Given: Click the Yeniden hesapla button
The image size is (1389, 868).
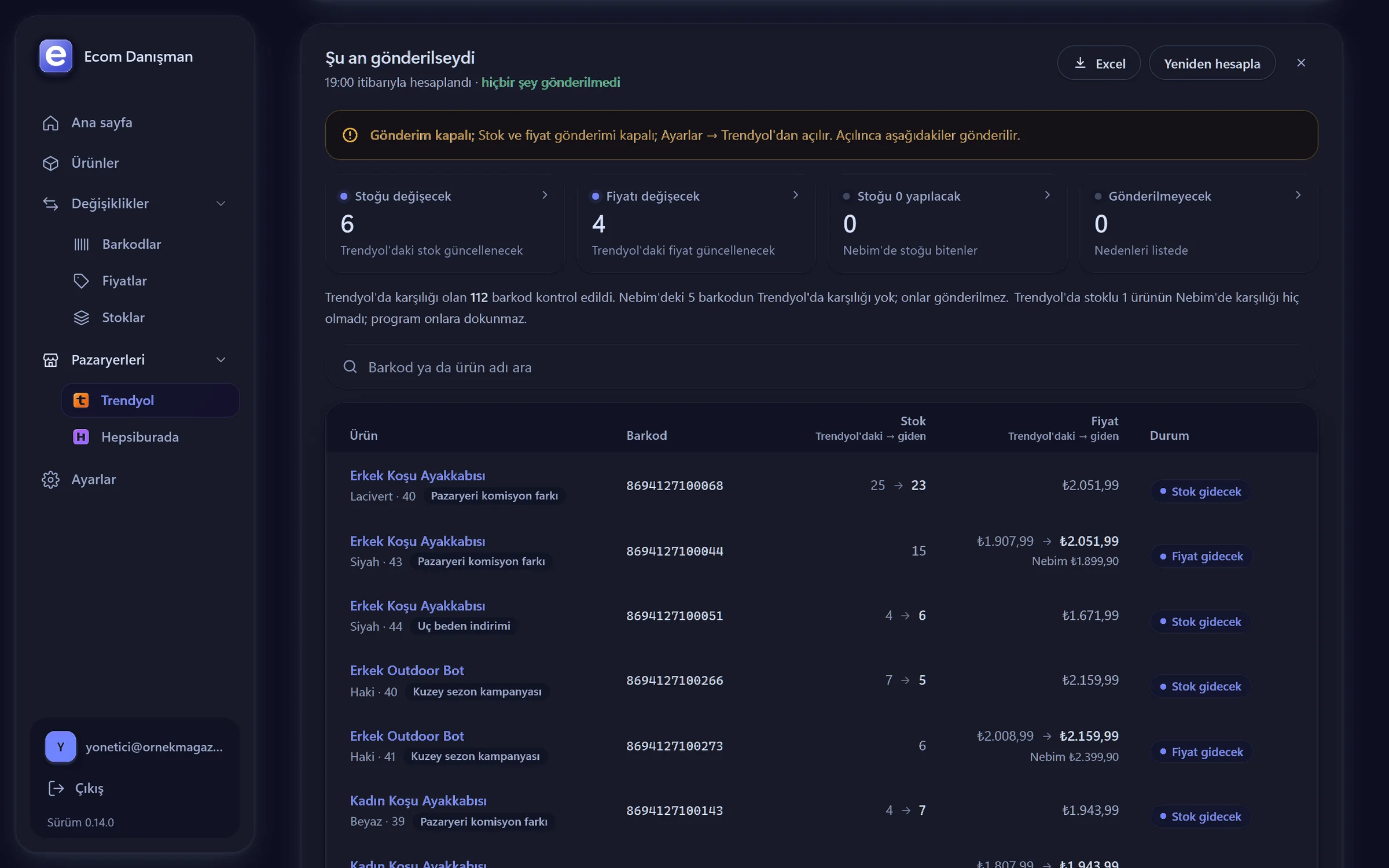Looking at the screenshot, I should click(x=1212, y=63).
